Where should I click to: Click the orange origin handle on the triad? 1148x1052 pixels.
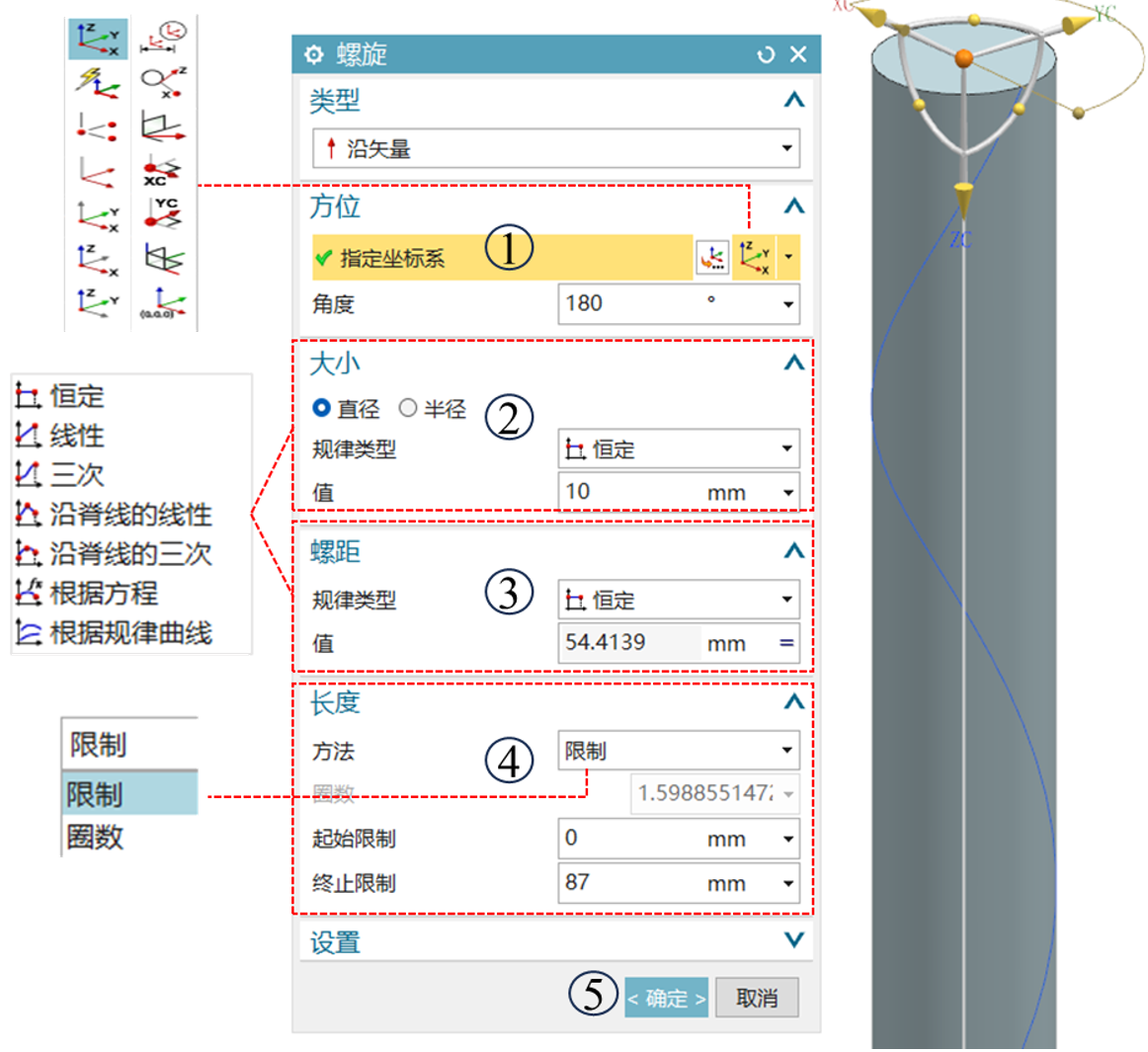pyautogui.click(x=964, y=58)
